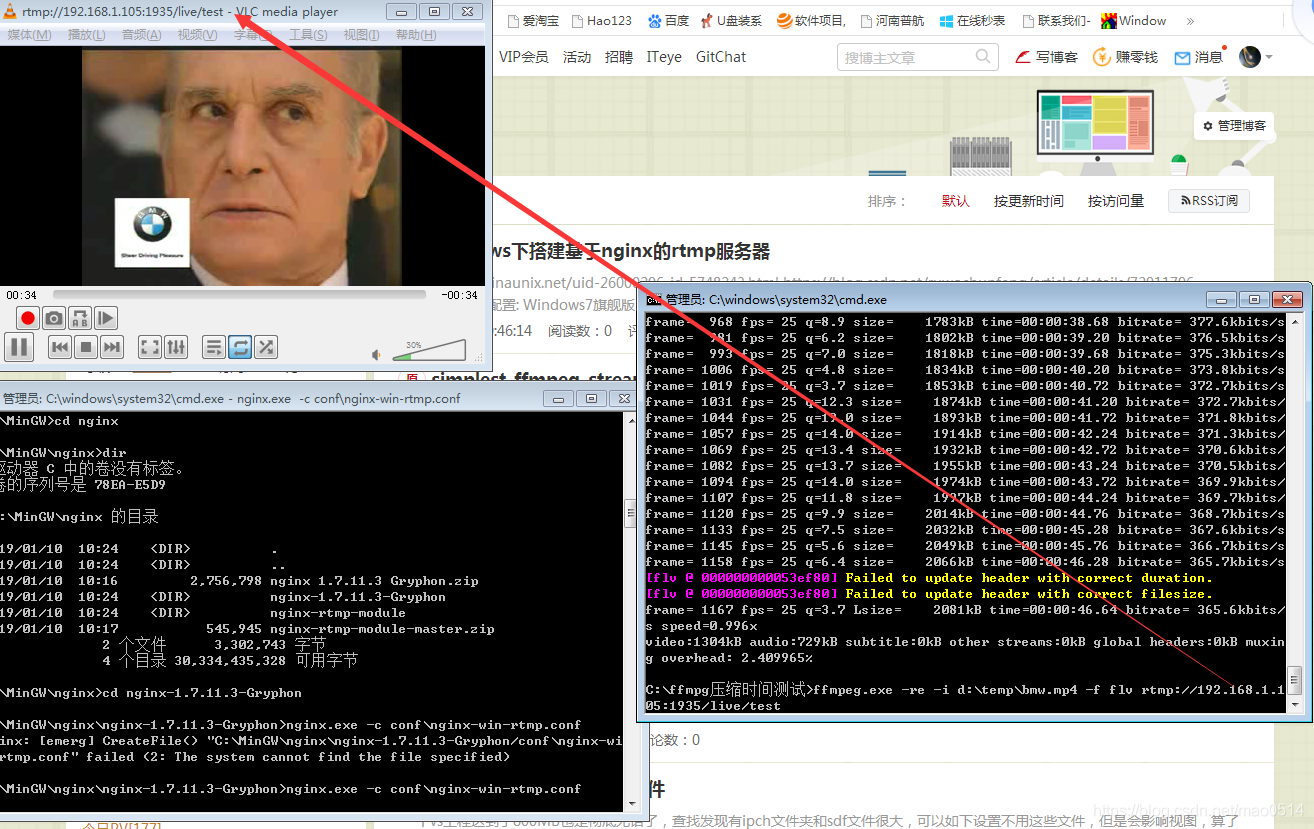Enable random shuffle playback in VLC
Image resolution: width=1314 pixels, height=829 pixels.
[266, 347]
